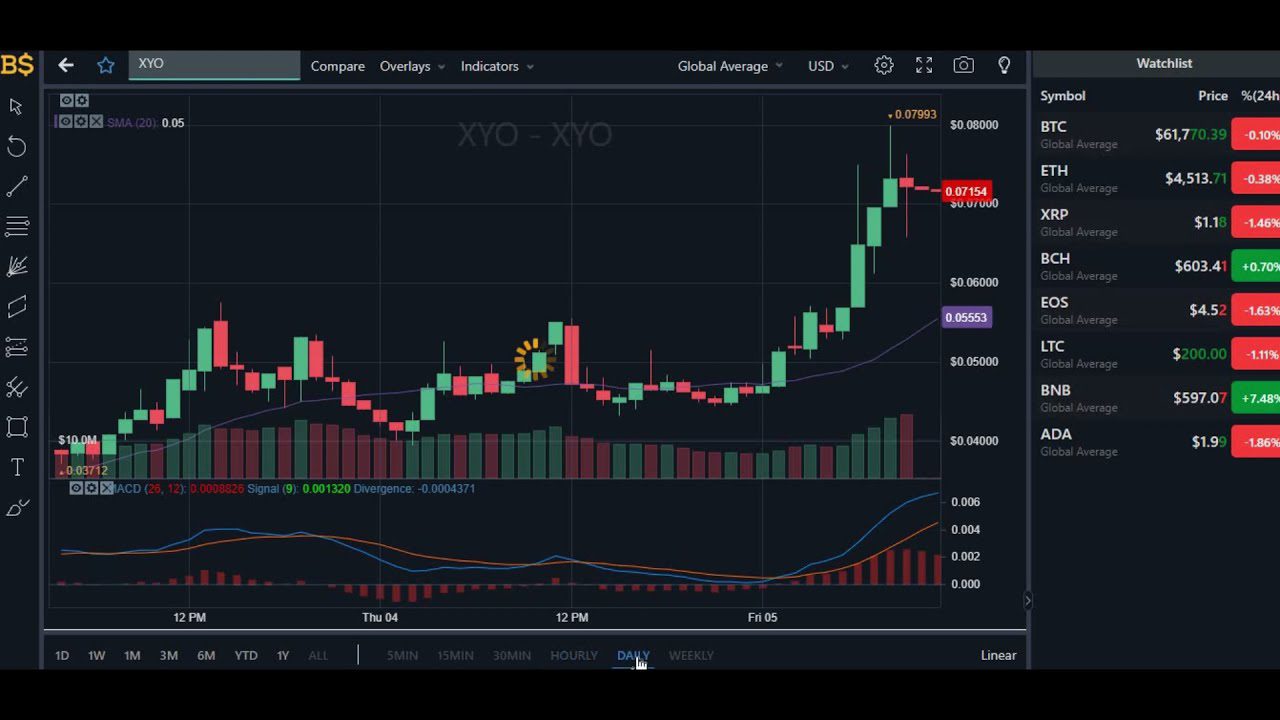The height and width of the screenshot is (720, 1280).
Task: Select the pointer/cursor tool
Action: tap(16, 107)
